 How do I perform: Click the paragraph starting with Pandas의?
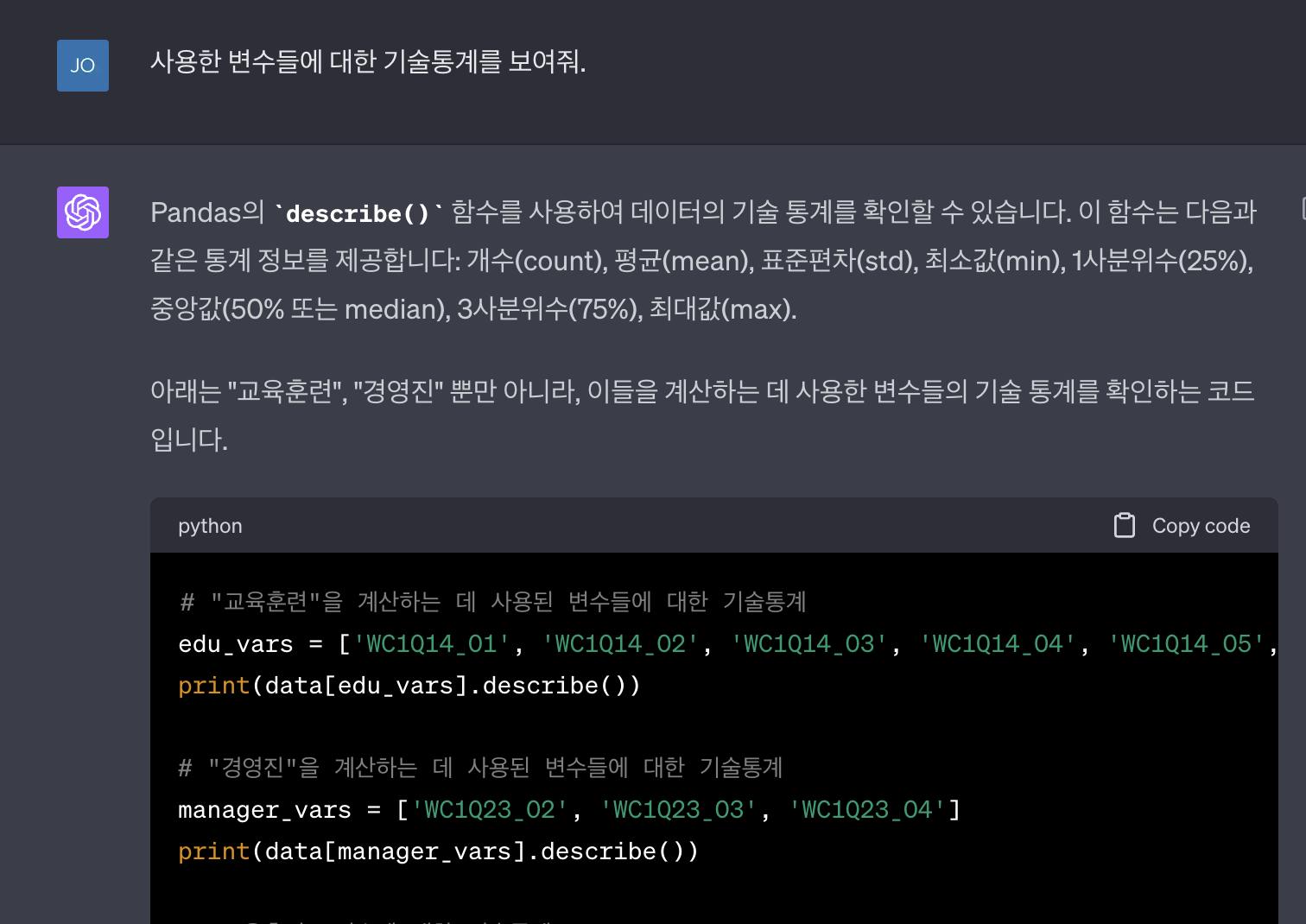pos(701,260)
